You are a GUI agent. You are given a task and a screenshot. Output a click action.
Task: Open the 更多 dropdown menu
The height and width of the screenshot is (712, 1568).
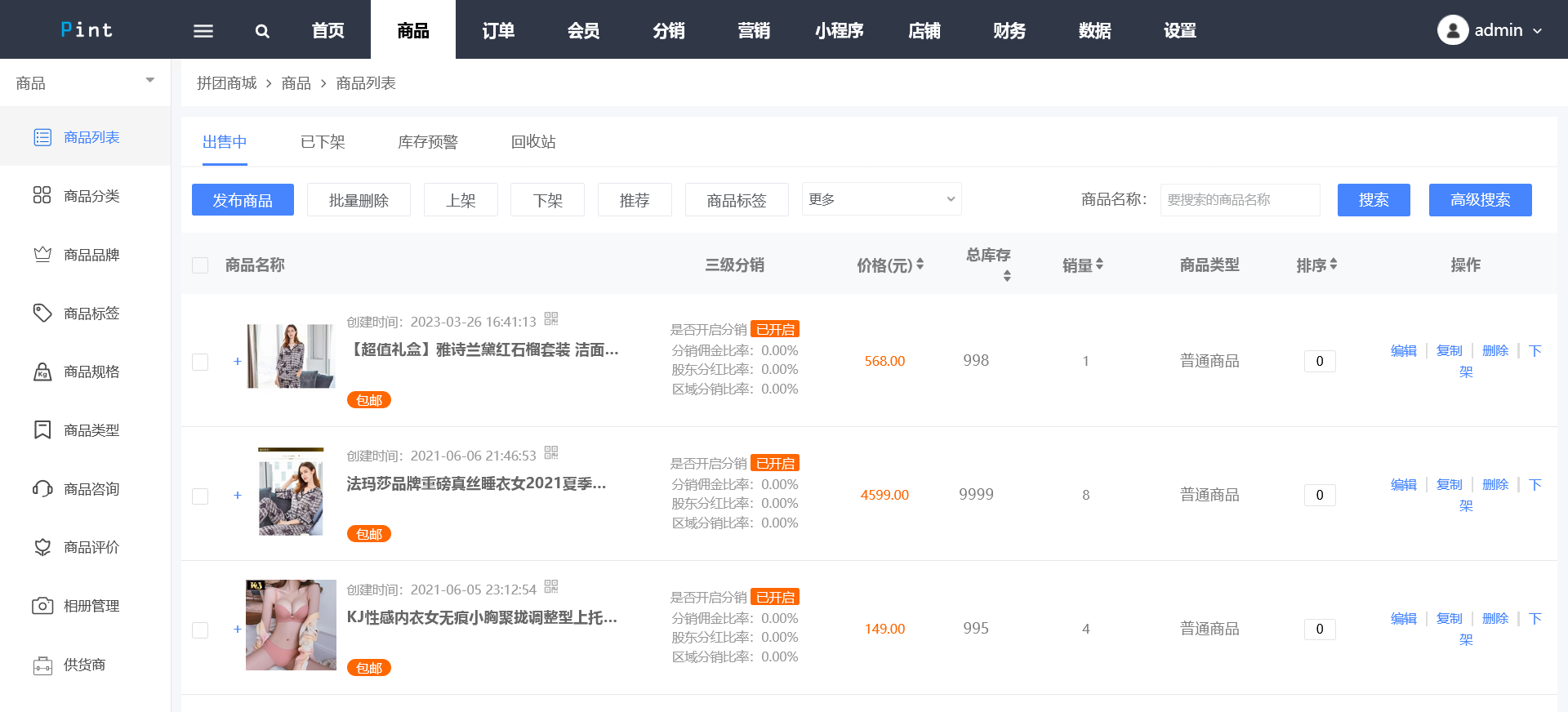pos(881,199)
